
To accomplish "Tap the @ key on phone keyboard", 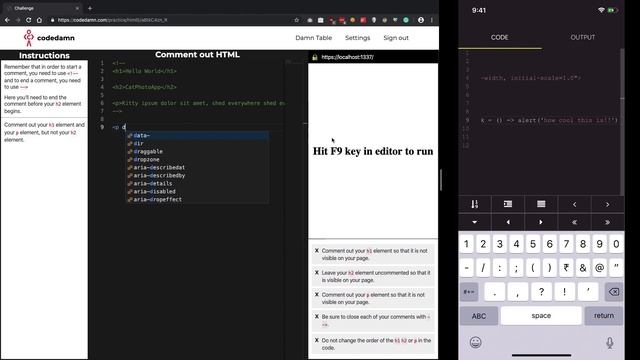I will 600,268.
